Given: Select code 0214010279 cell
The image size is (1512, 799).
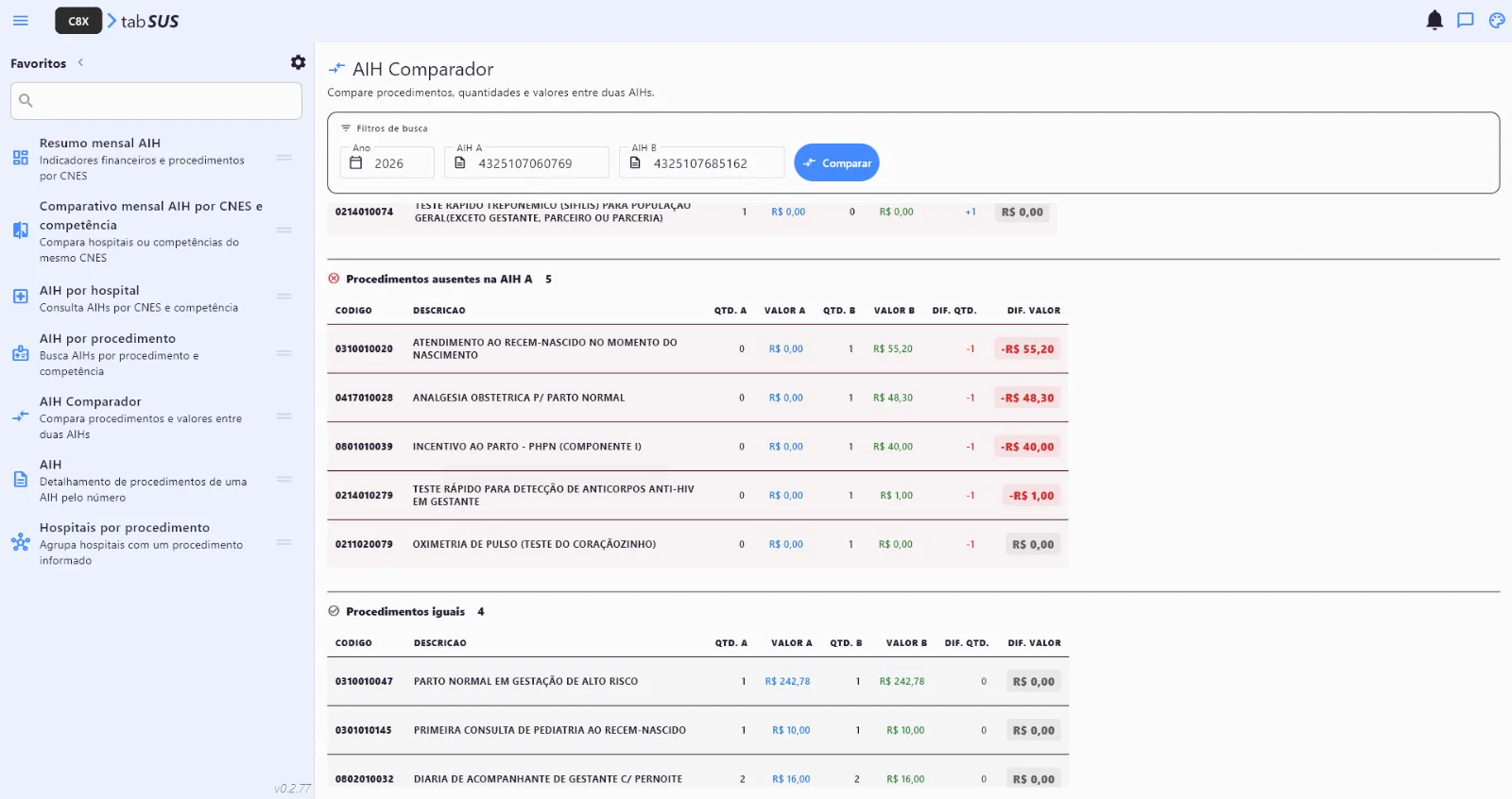Looking at the screenshot, I should (364, 496).
